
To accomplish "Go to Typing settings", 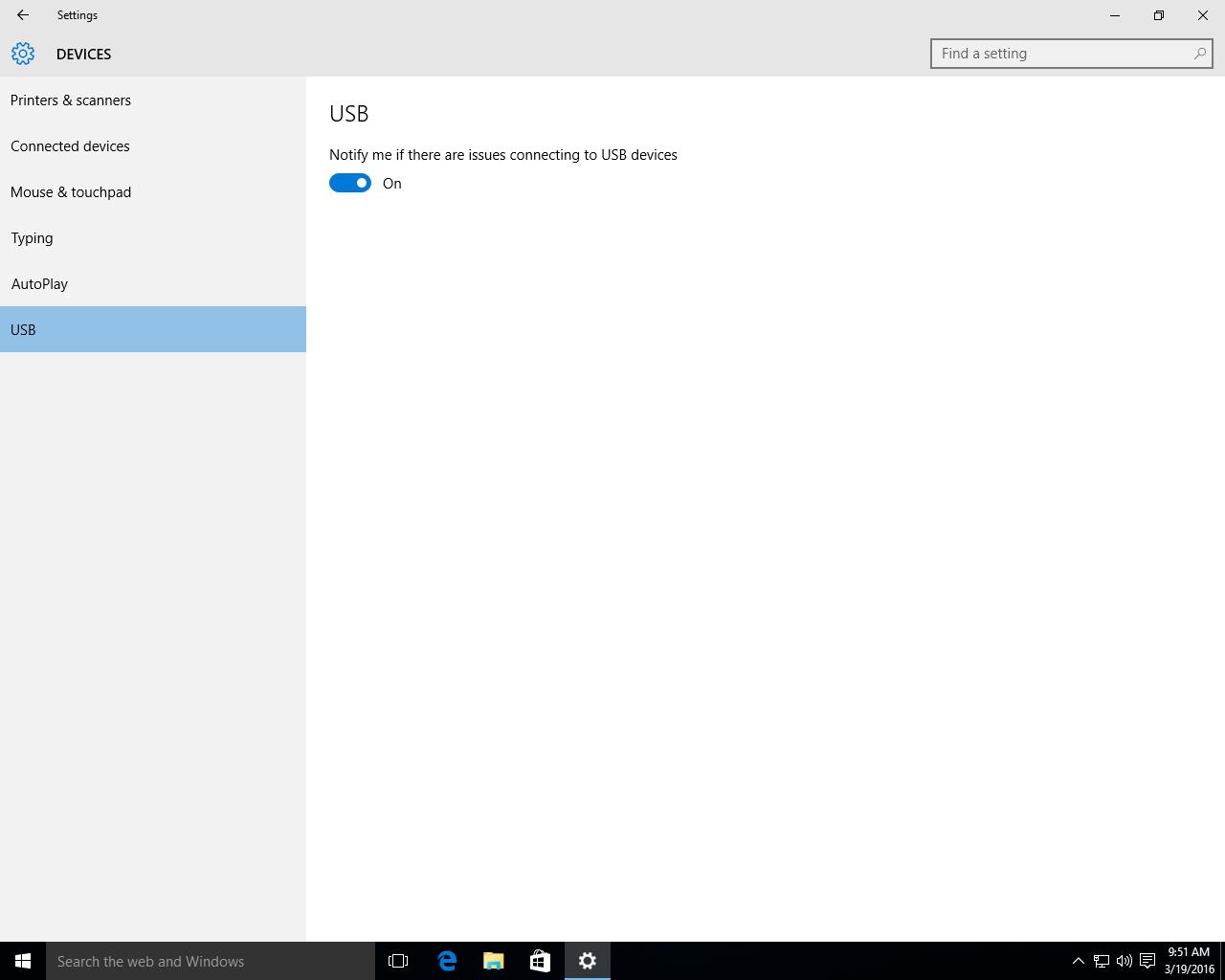I will 153,237.
